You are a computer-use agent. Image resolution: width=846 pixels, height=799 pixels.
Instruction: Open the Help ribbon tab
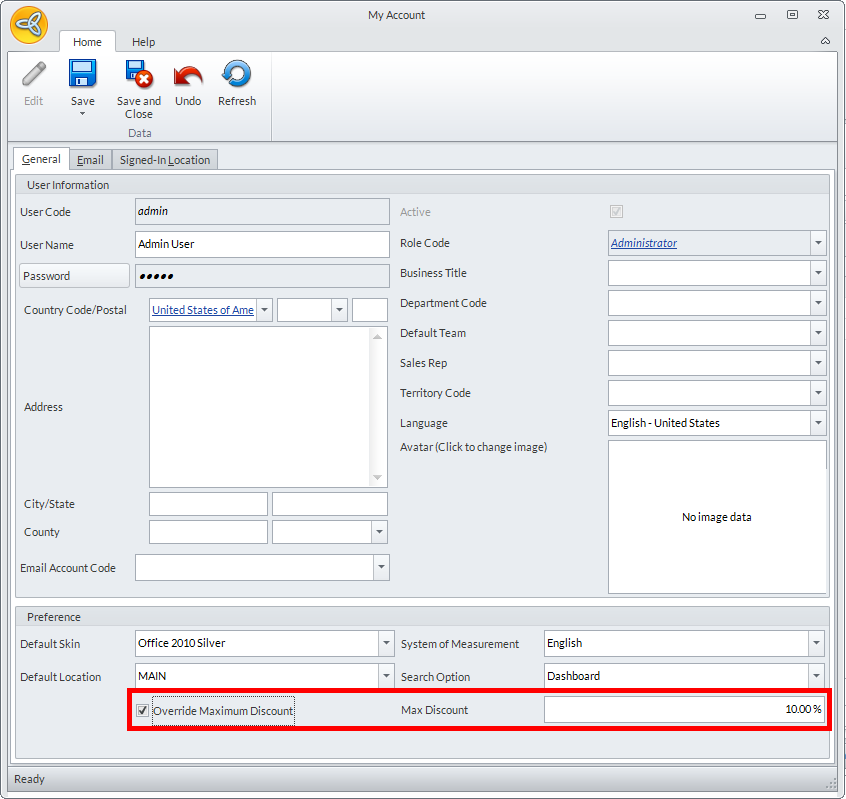pyautogui.click(x=143, y=42)
